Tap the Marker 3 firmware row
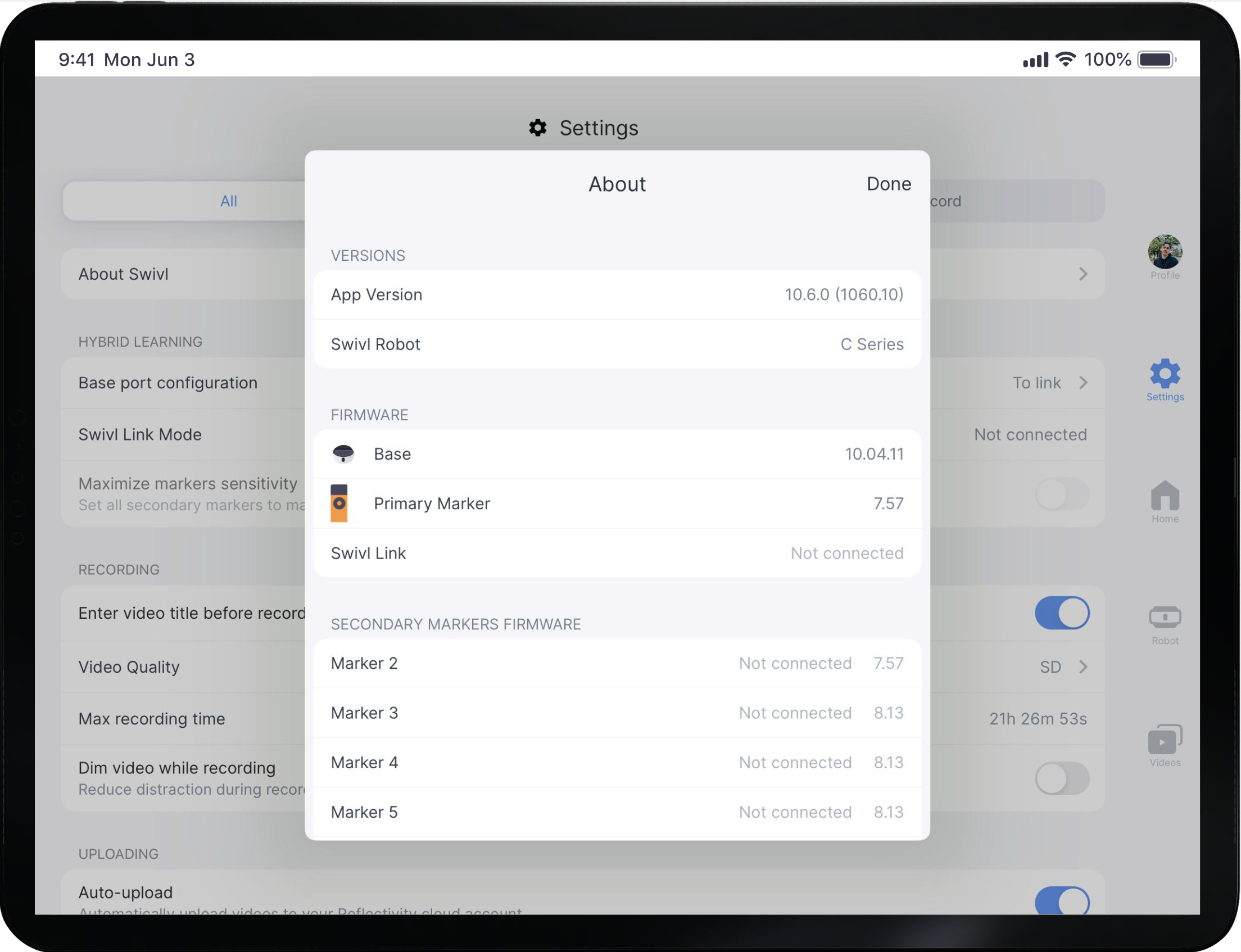This screenshot has width=1241, height=952. tap(617, 713)
